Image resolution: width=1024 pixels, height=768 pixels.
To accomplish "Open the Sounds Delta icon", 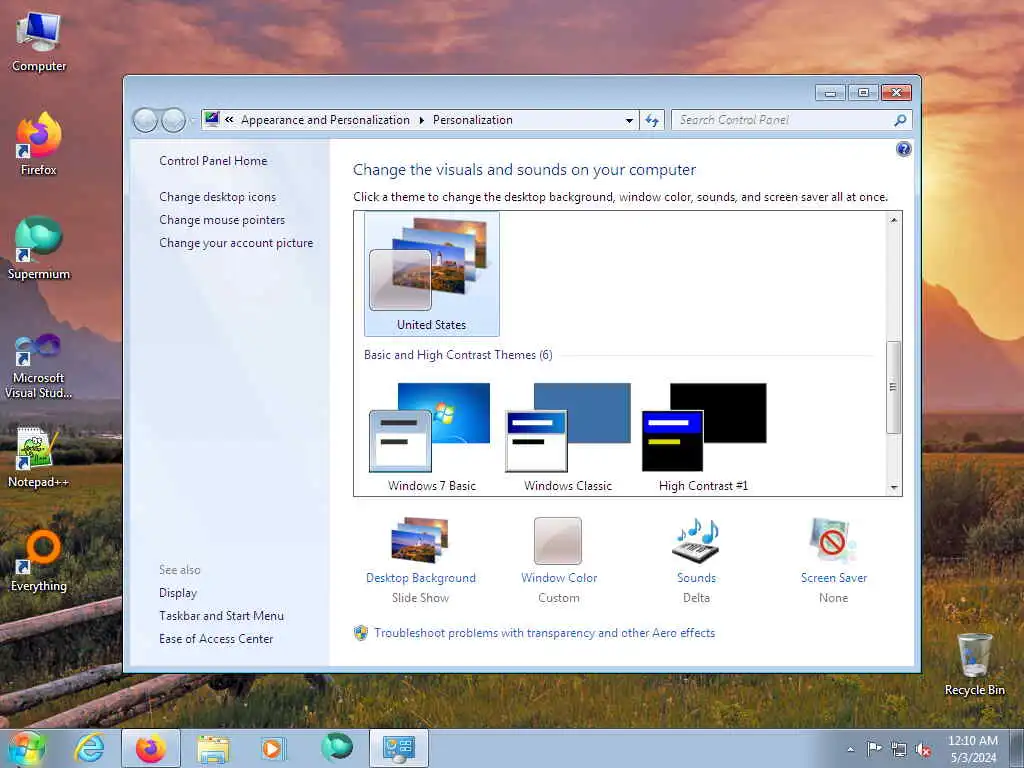I will [x=696, y=541].
